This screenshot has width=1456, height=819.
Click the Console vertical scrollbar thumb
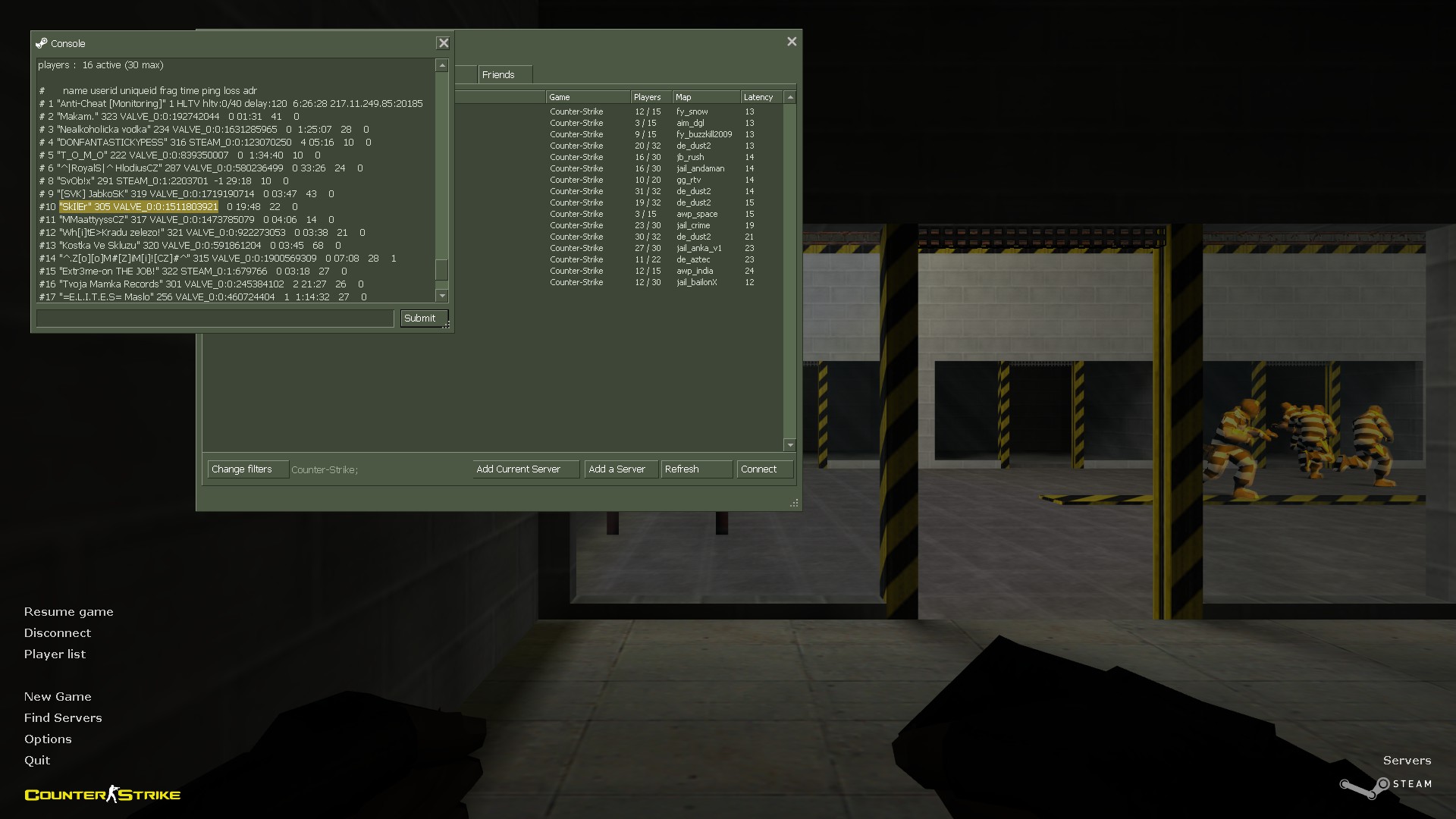pos(442,270)
